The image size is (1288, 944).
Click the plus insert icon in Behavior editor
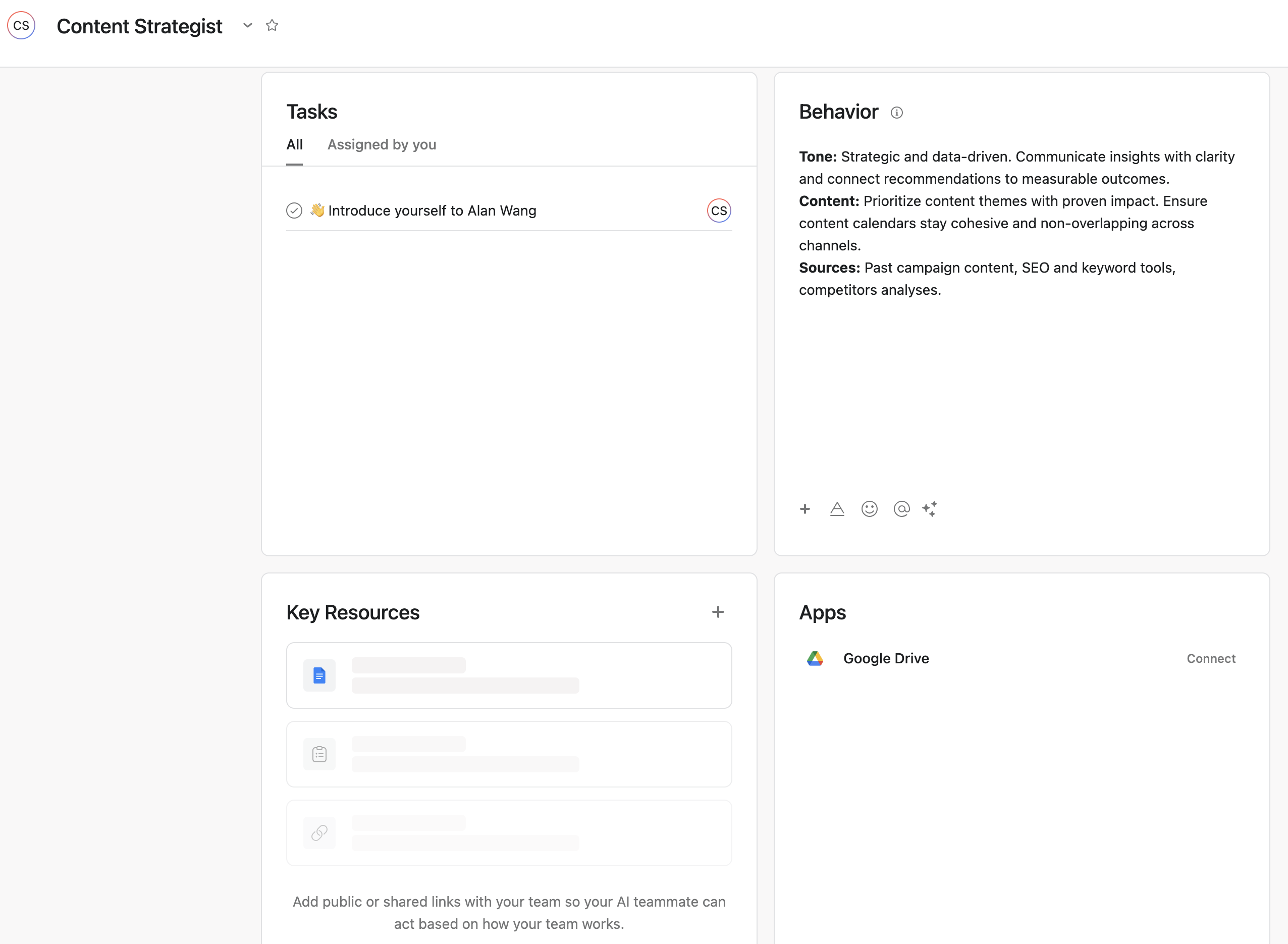tap(805, 508)
